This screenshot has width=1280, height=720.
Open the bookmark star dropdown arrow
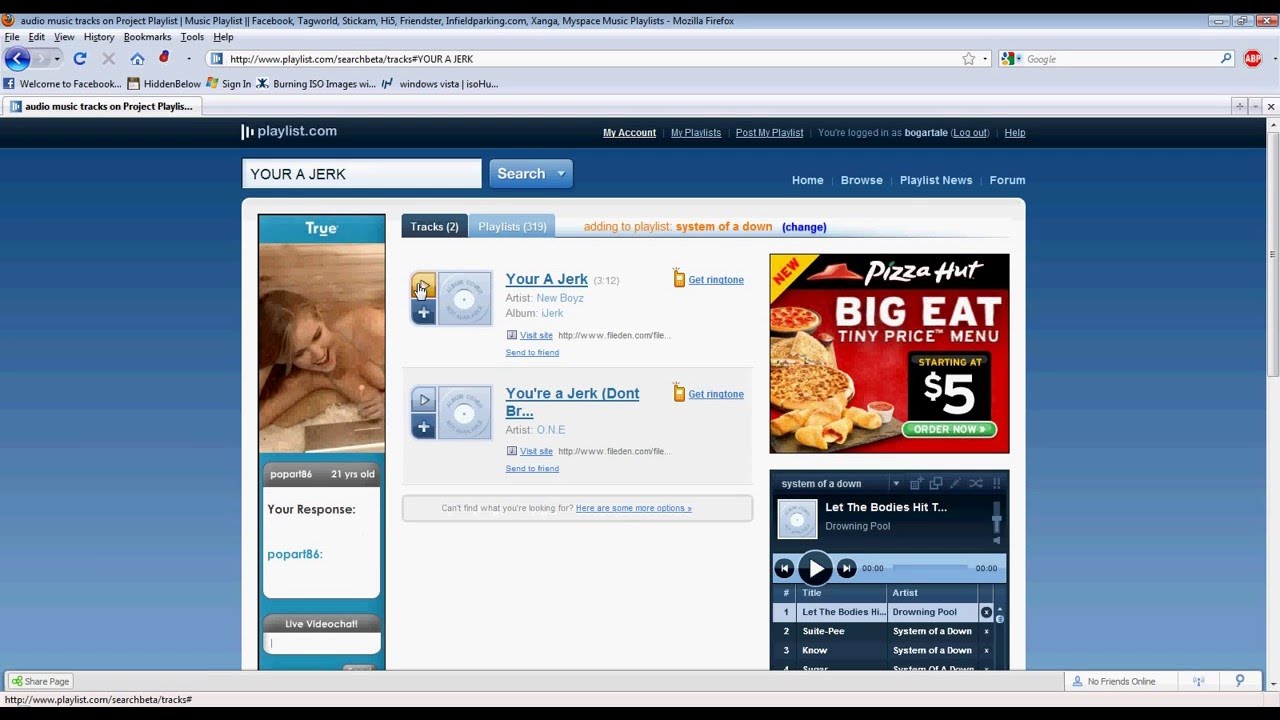(985, 59)
